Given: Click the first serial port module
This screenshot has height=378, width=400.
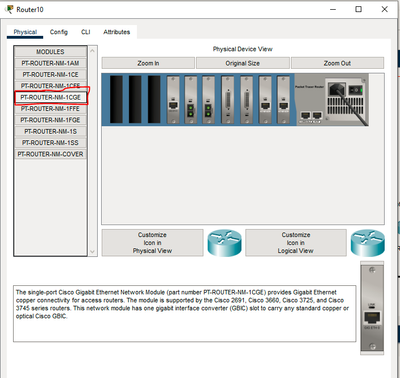Looking at the screenshot, I should tap(228, 99).
